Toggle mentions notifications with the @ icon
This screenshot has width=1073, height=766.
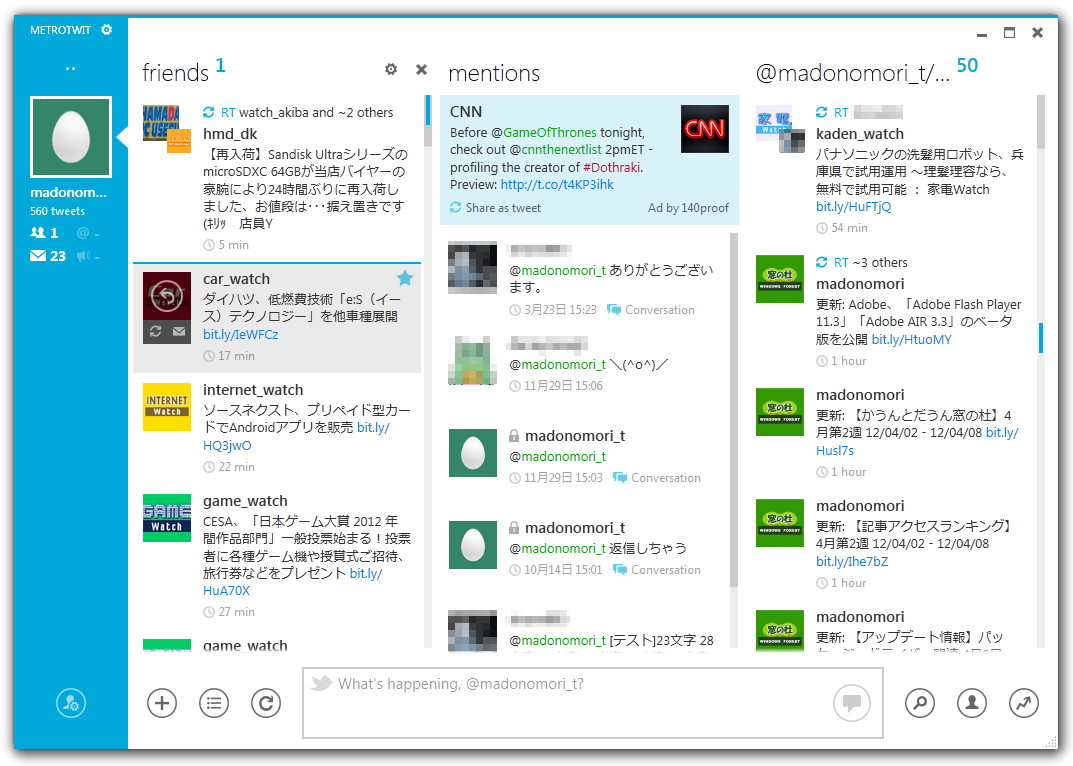click(x=85, y=233)
